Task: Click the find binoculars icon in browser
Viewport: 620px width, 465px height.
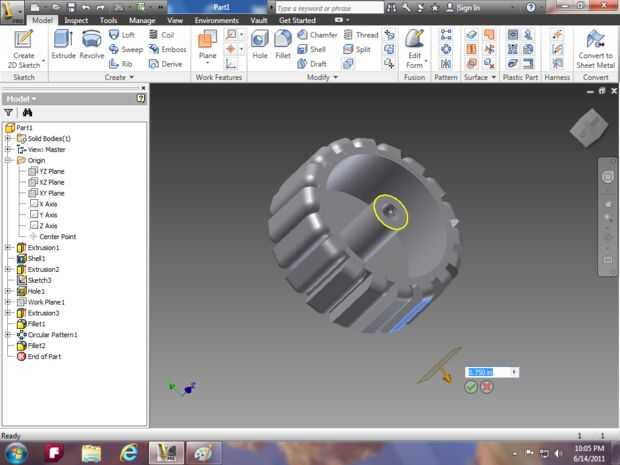Action: (27, 113)
